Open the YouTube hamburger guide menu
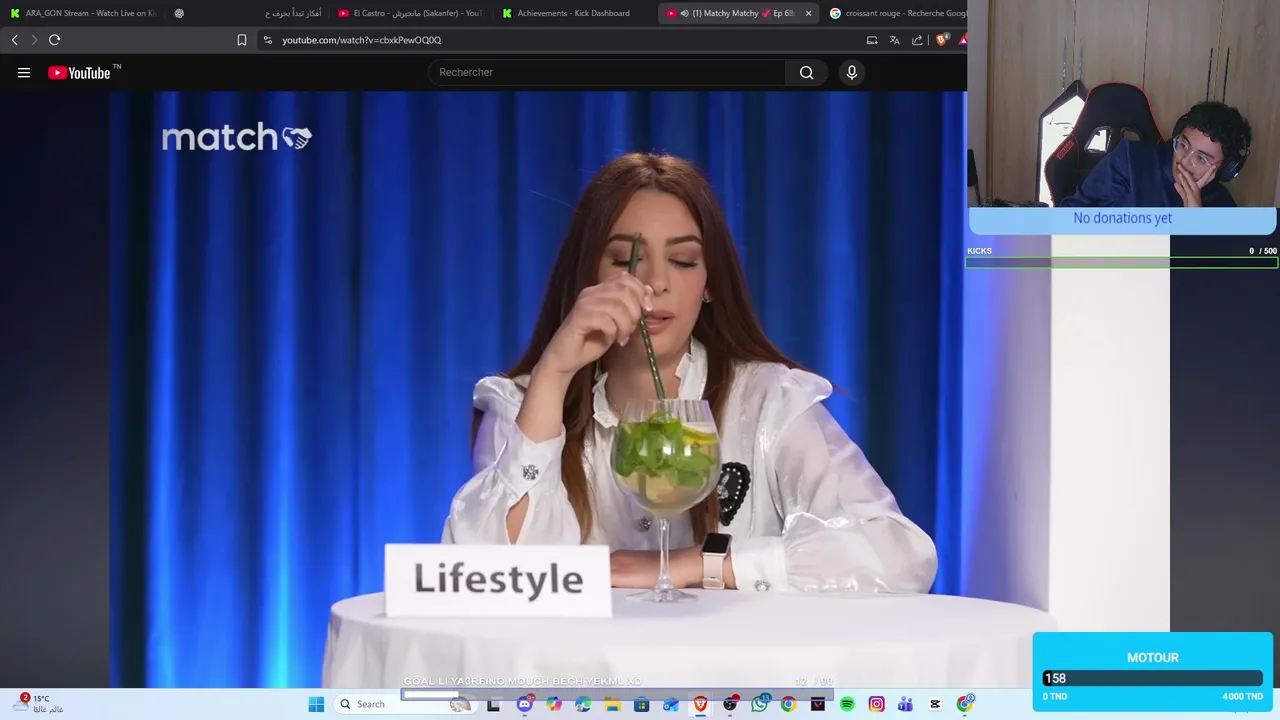The height and width of the screenshot is (720, 1280). pyautogui.click(x=24, y=72)
